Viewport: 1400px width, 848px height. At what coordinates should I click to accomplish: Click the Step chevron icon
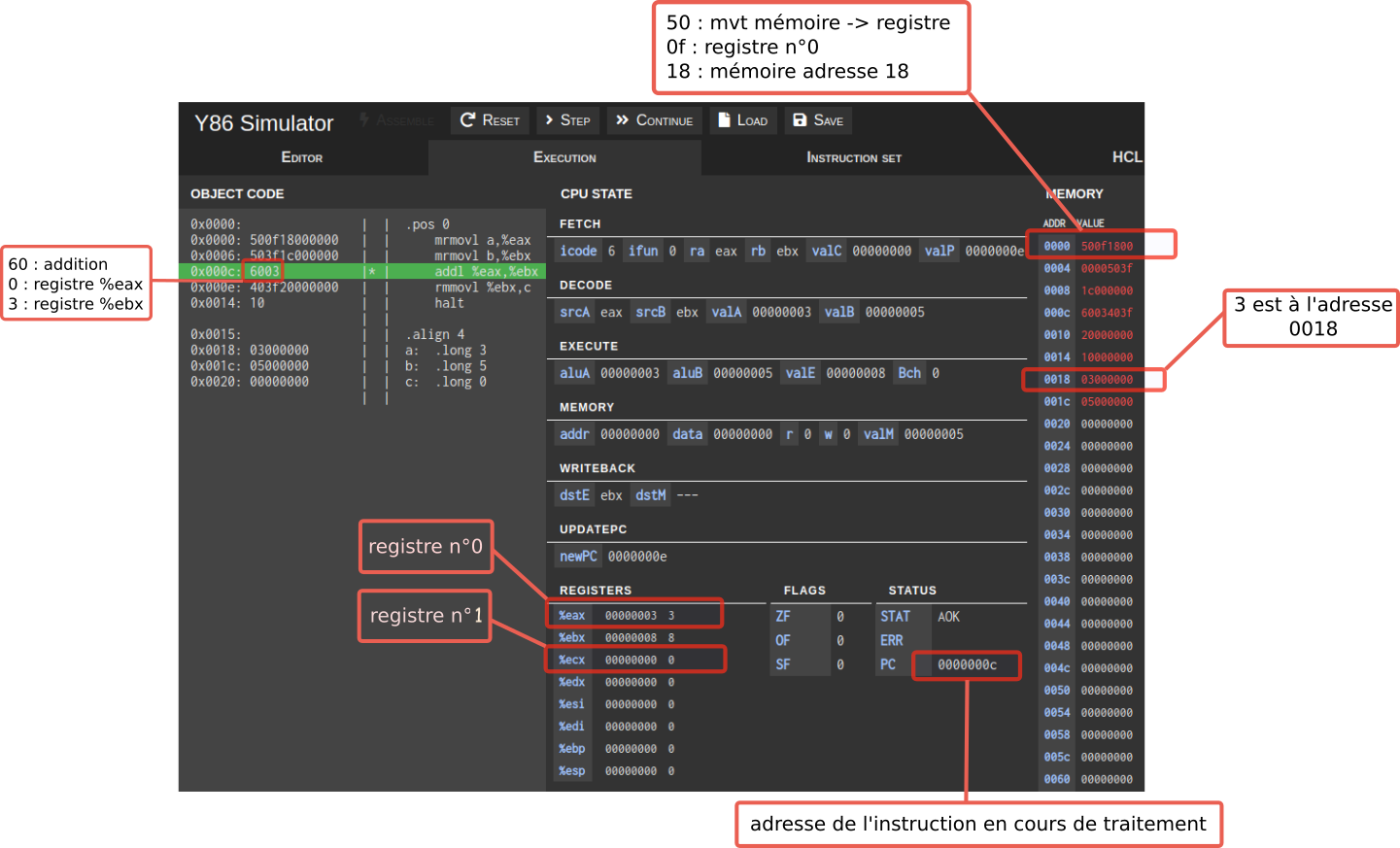[x=550, y=119]
